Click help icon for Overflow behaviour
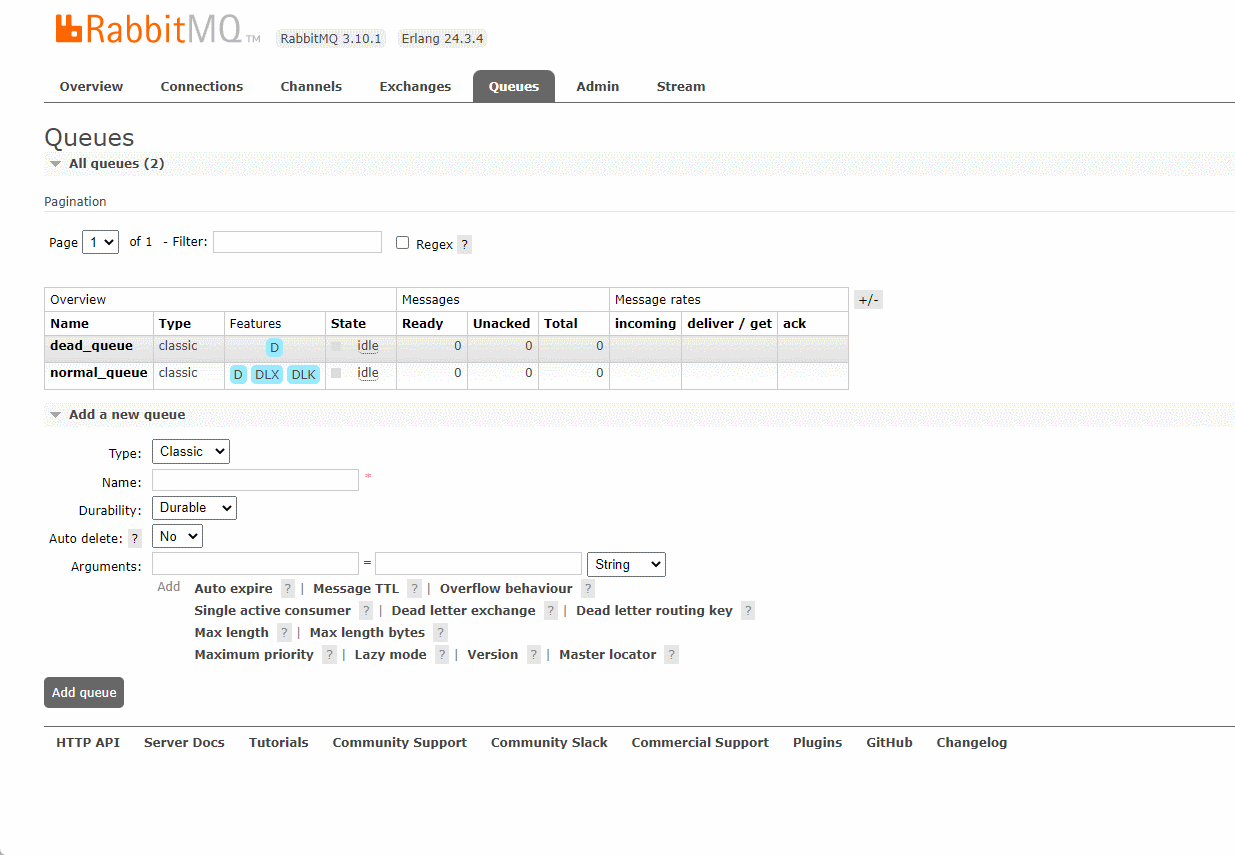This screenshot has height=855, width=1235. pyautogui.click(x=588, y=588)
